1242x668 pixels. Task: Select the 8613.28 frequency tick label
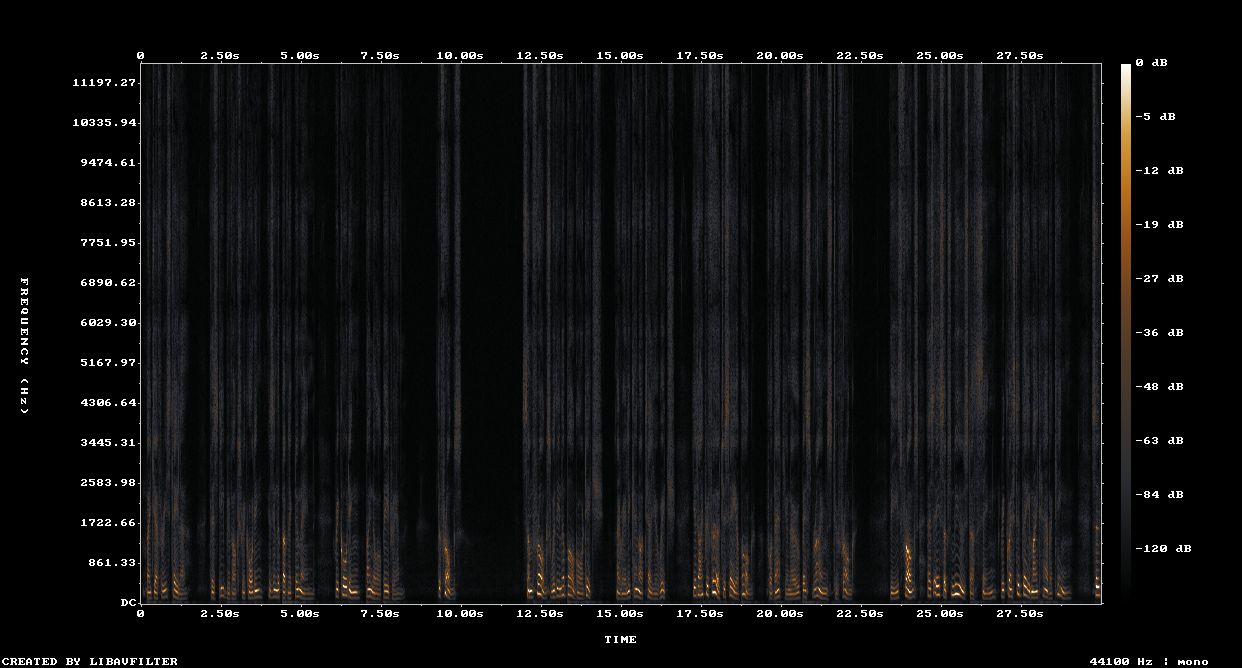[x=108, y=202]
